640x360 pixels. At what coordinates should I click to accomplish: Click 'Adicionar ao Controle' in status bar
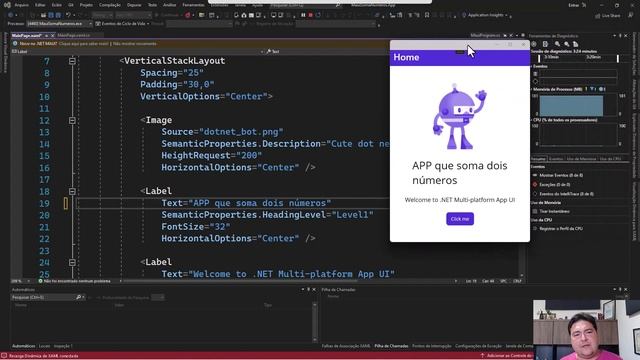coord(506,356)
